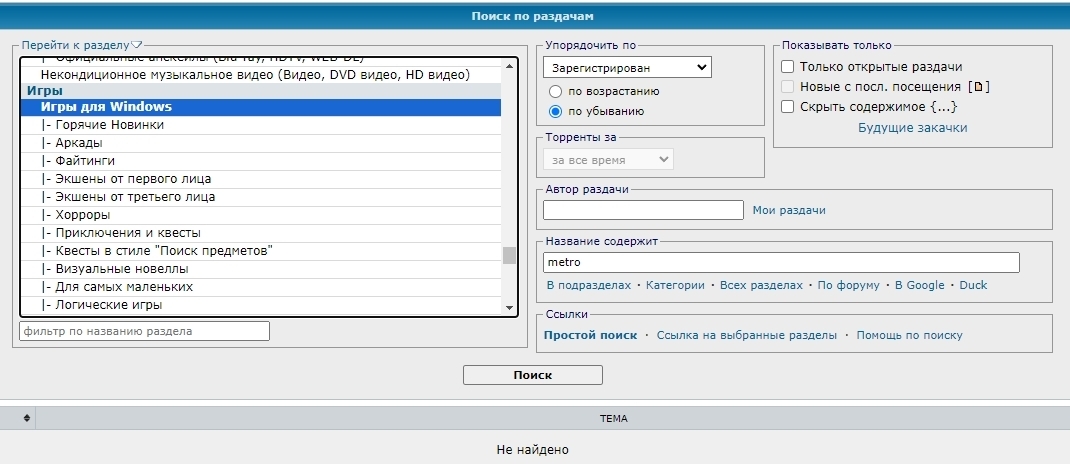
Task: Open 'Будущие закачки' link
Action: click(912, 128)
